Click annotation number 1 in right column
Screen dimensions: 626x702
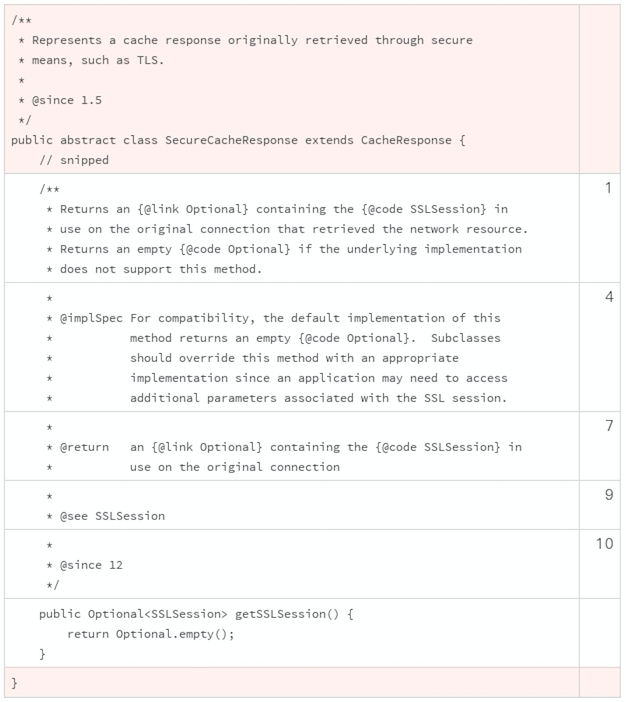(x=607, y=188)
